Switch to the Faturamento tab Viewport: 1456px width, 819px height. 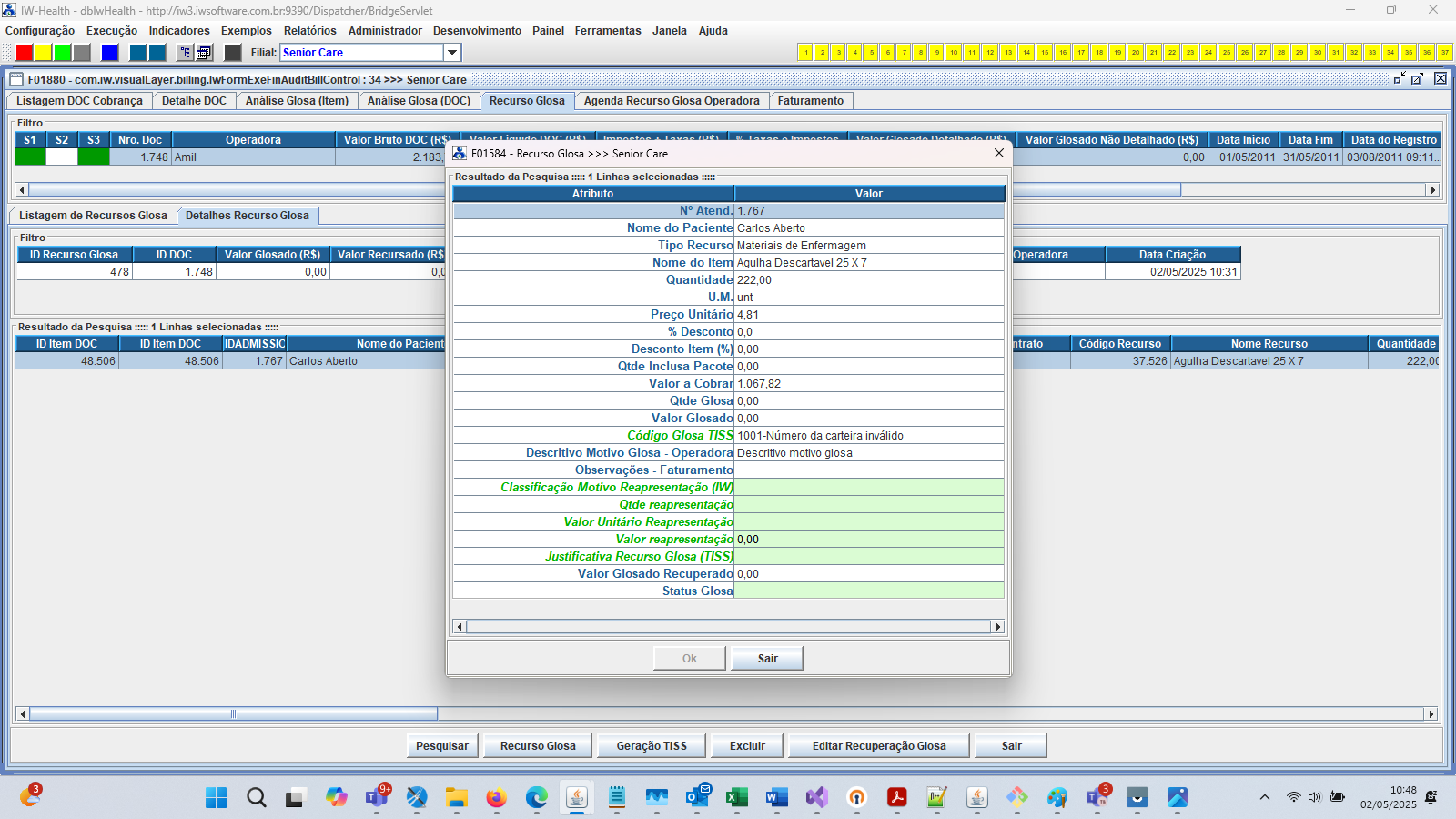(x=810, y=100)
